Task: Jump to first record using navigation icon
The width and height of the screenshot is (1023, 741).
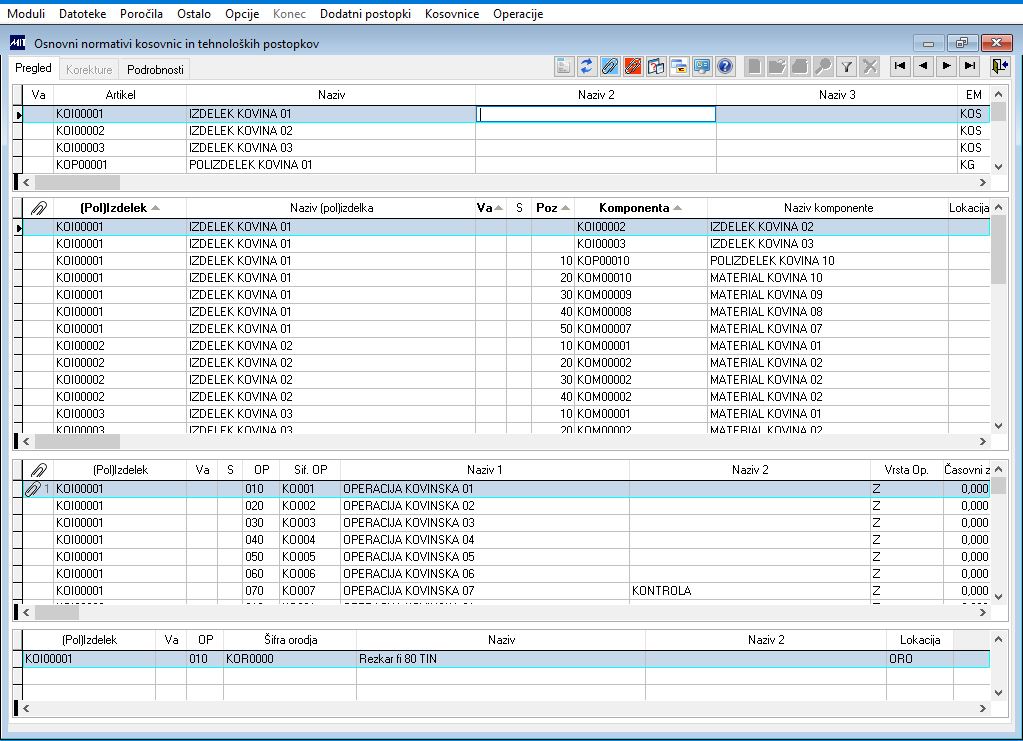Action: 900,66
